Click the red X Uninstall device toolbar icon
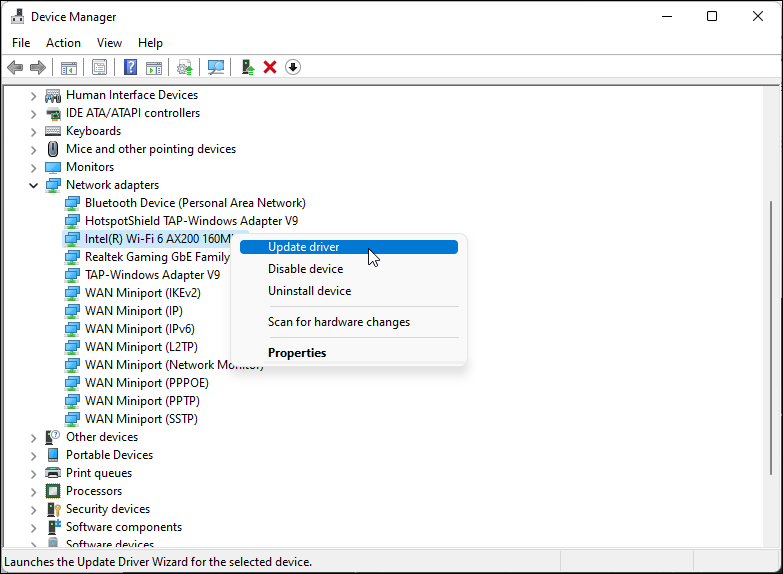Viewport: 783px width, 574px height. pyautogui.click(x=270, y=67)
